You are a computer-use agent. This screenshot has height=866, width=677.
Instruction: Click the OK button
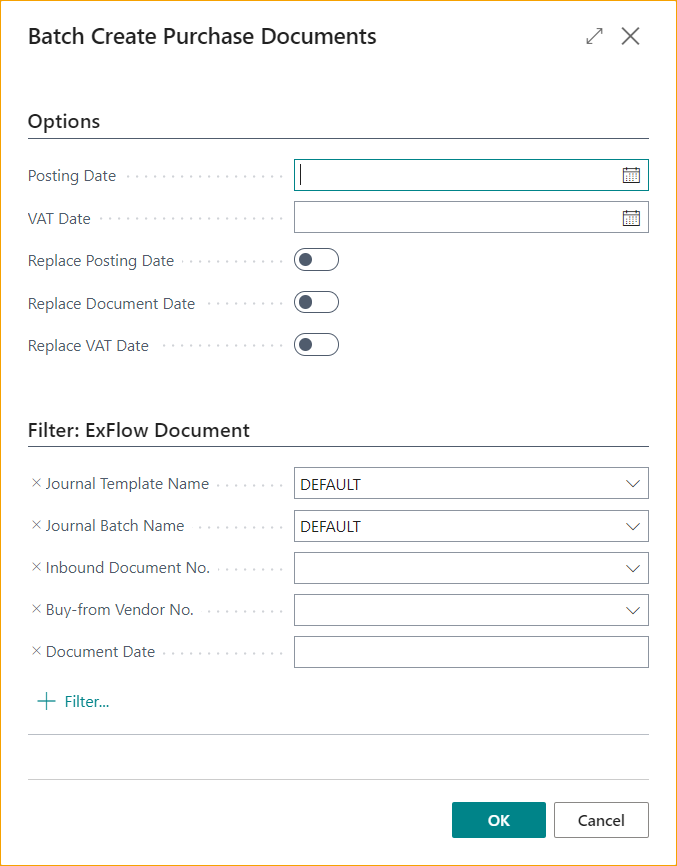click(x=499, y=820)
